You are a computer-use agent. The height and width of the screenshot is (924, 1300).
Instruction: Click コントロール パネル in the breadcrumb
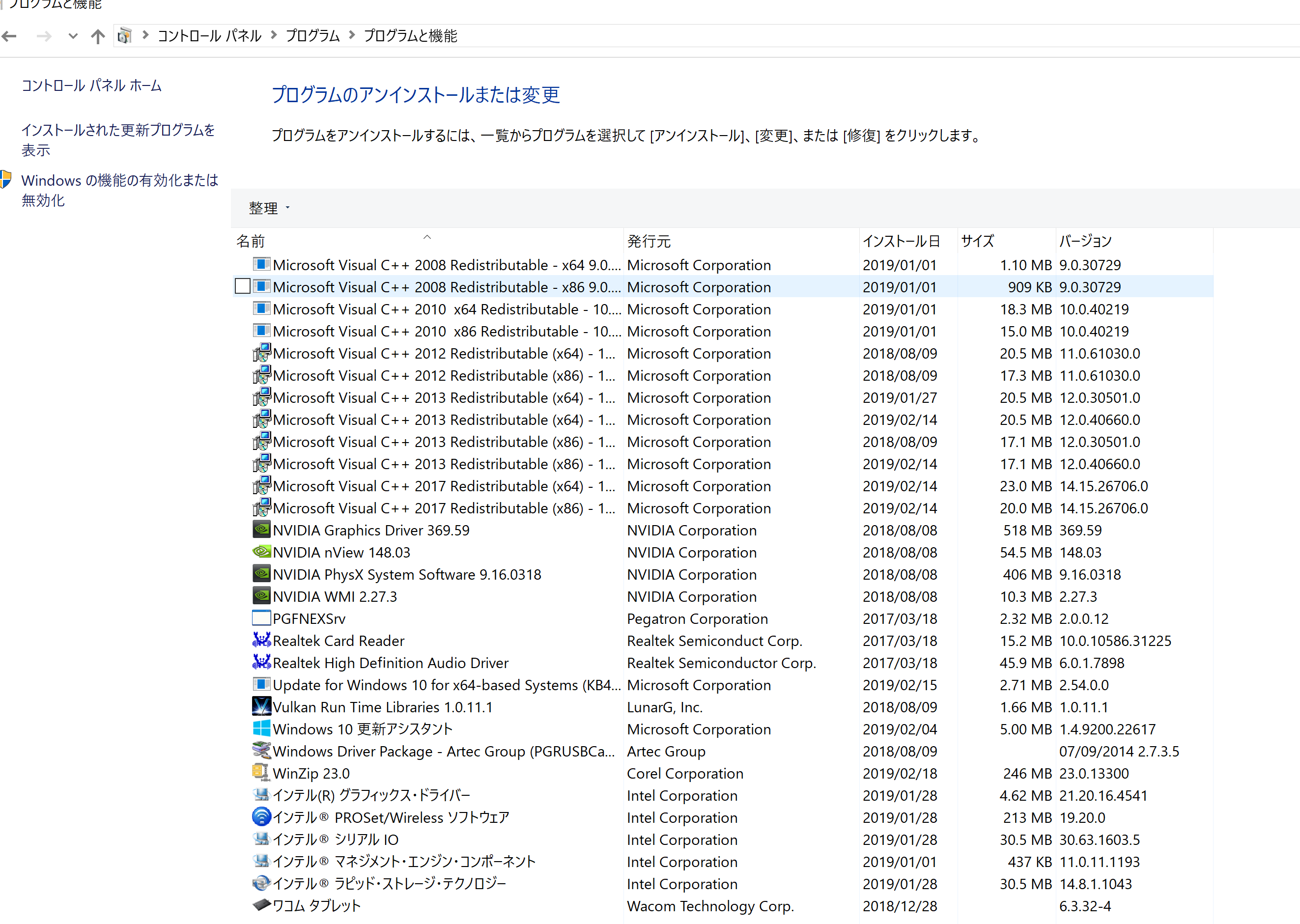(x=209, y=36)
